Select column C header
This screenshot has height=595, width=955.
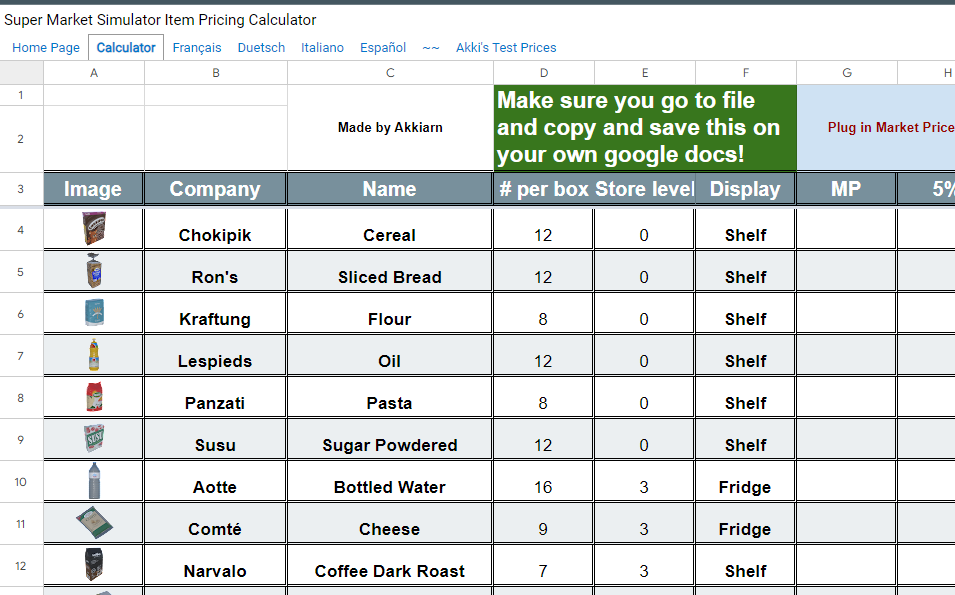point(390,73)
